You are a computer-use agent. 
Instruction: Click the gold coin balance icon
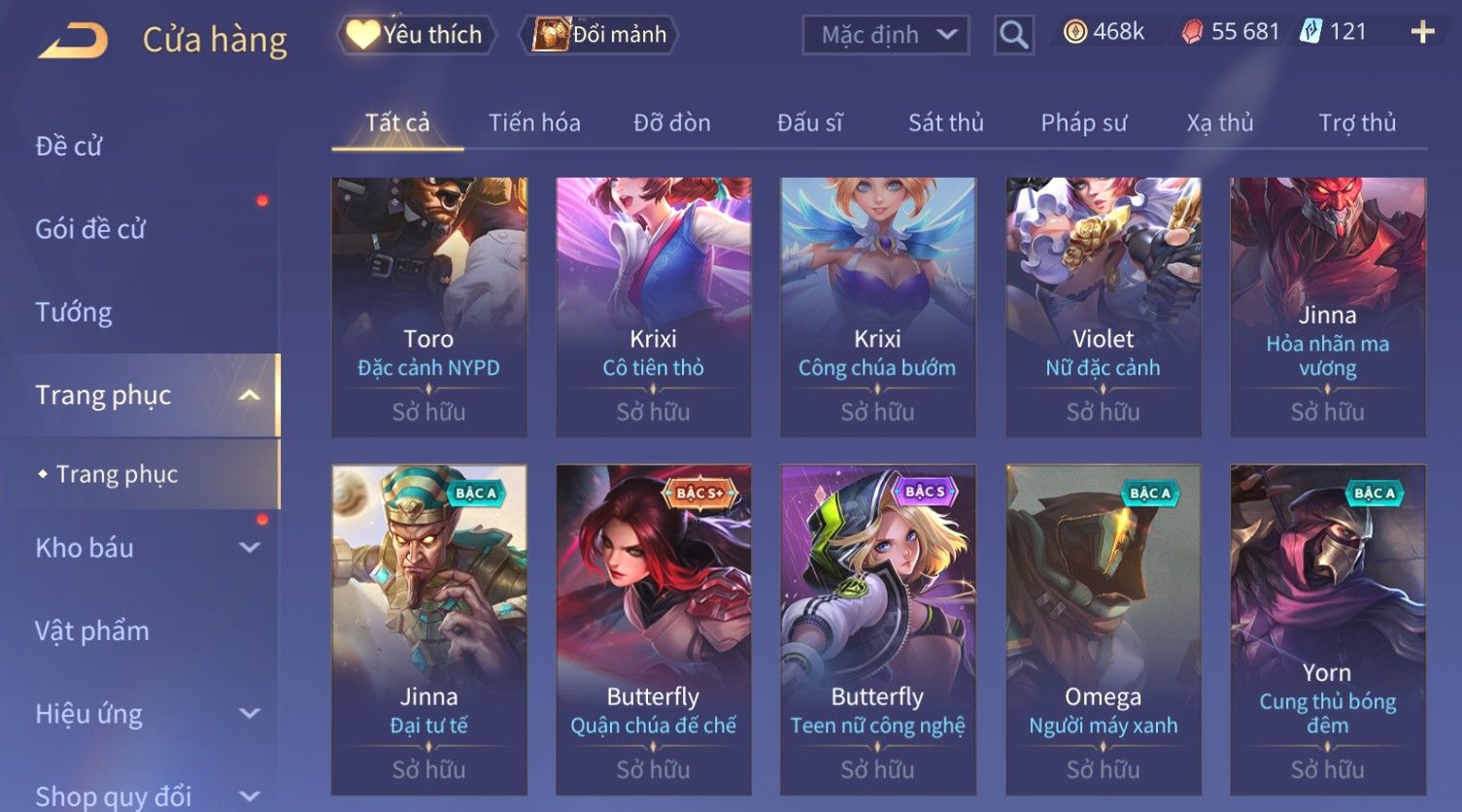pyautogui.click(x=1074, y=32)
